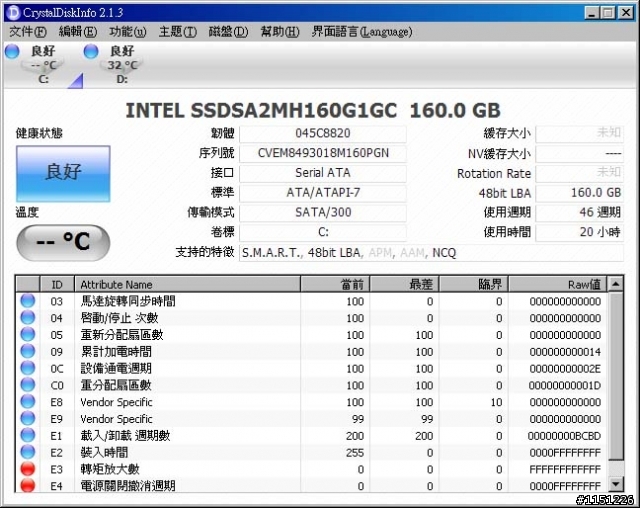Image resolution: width=640 pixels, height=508 pixels.
Task: Click the firmware field 045C8820
Action: [323, 133]
